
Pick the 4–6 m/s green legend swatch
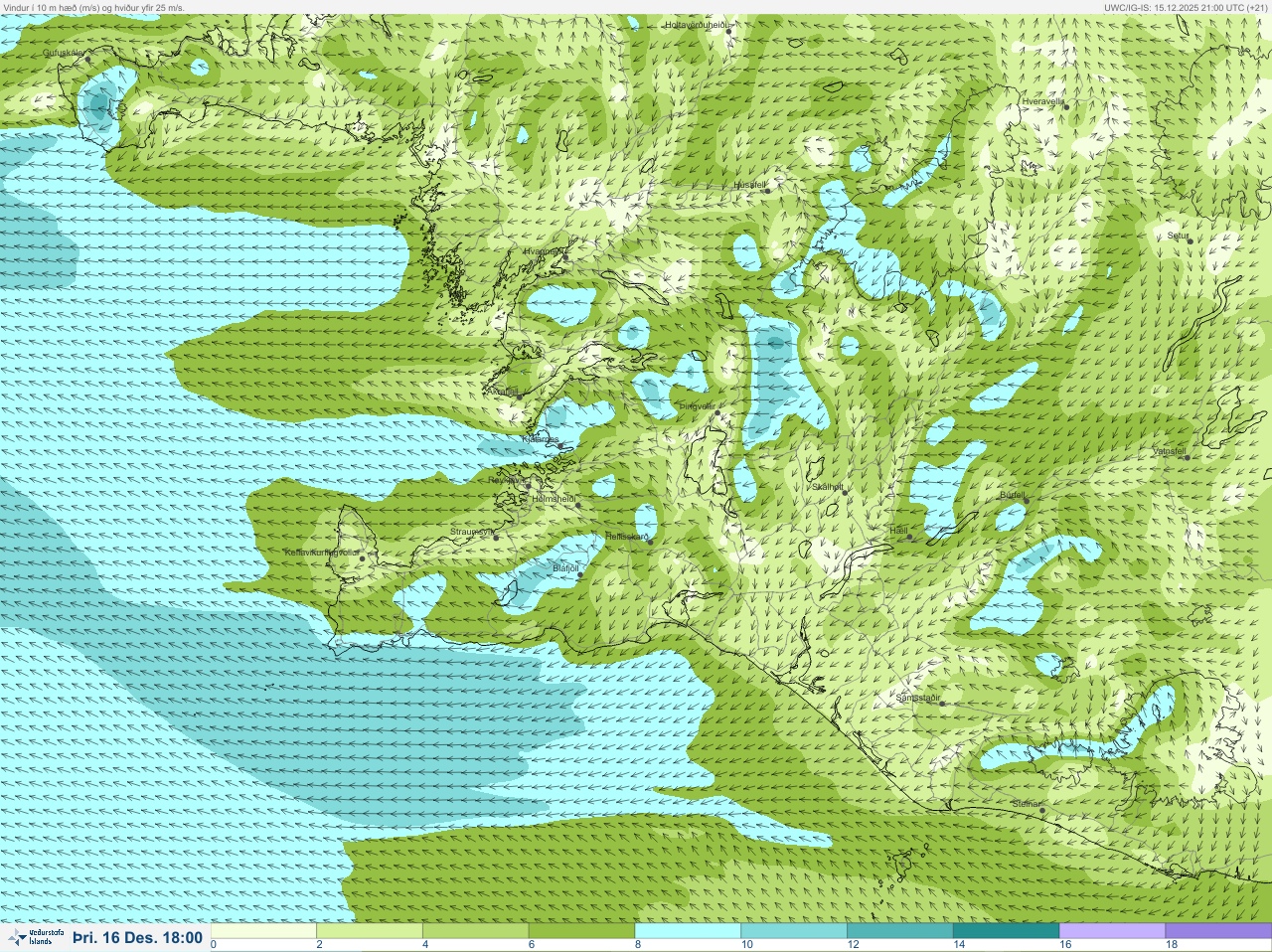[476, 931]
